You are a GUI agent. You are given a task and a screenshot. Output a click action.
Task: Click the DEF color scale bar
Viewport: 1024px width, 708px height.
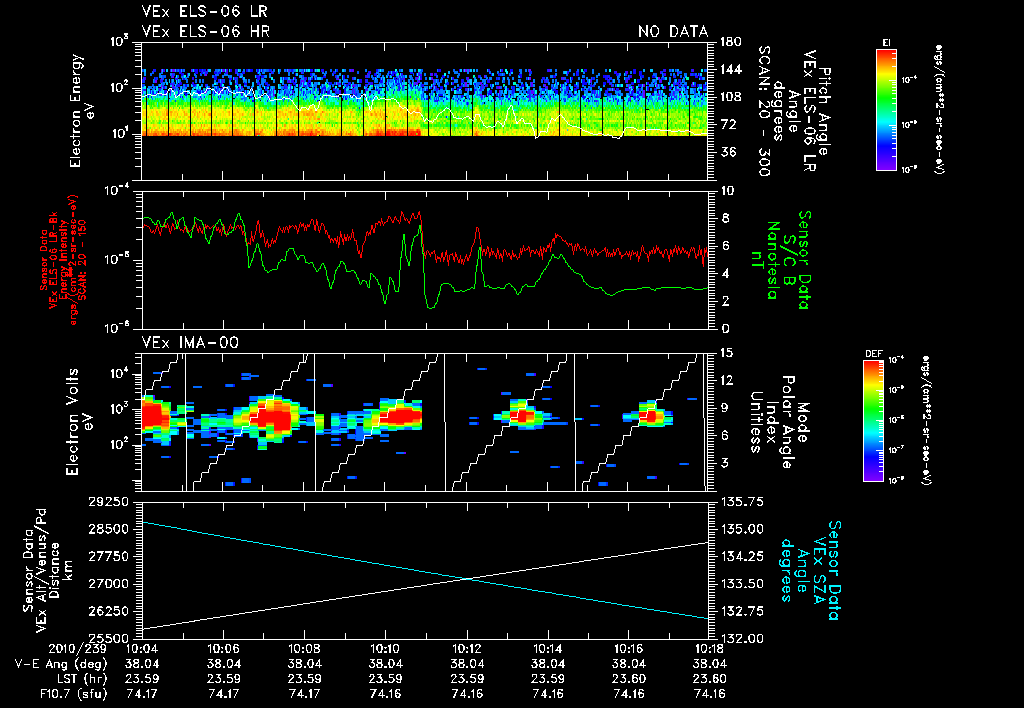point(874,421)
